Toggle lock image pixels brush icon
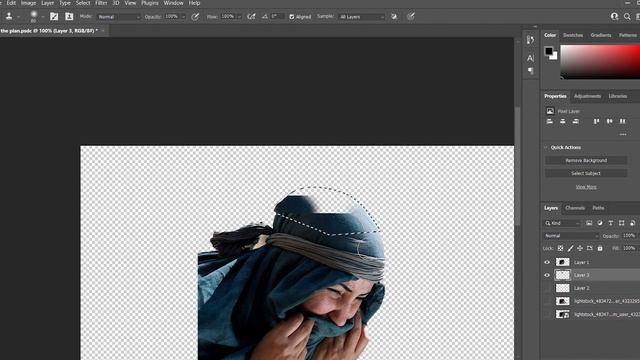The image size is (640, 360). (570, 248)
